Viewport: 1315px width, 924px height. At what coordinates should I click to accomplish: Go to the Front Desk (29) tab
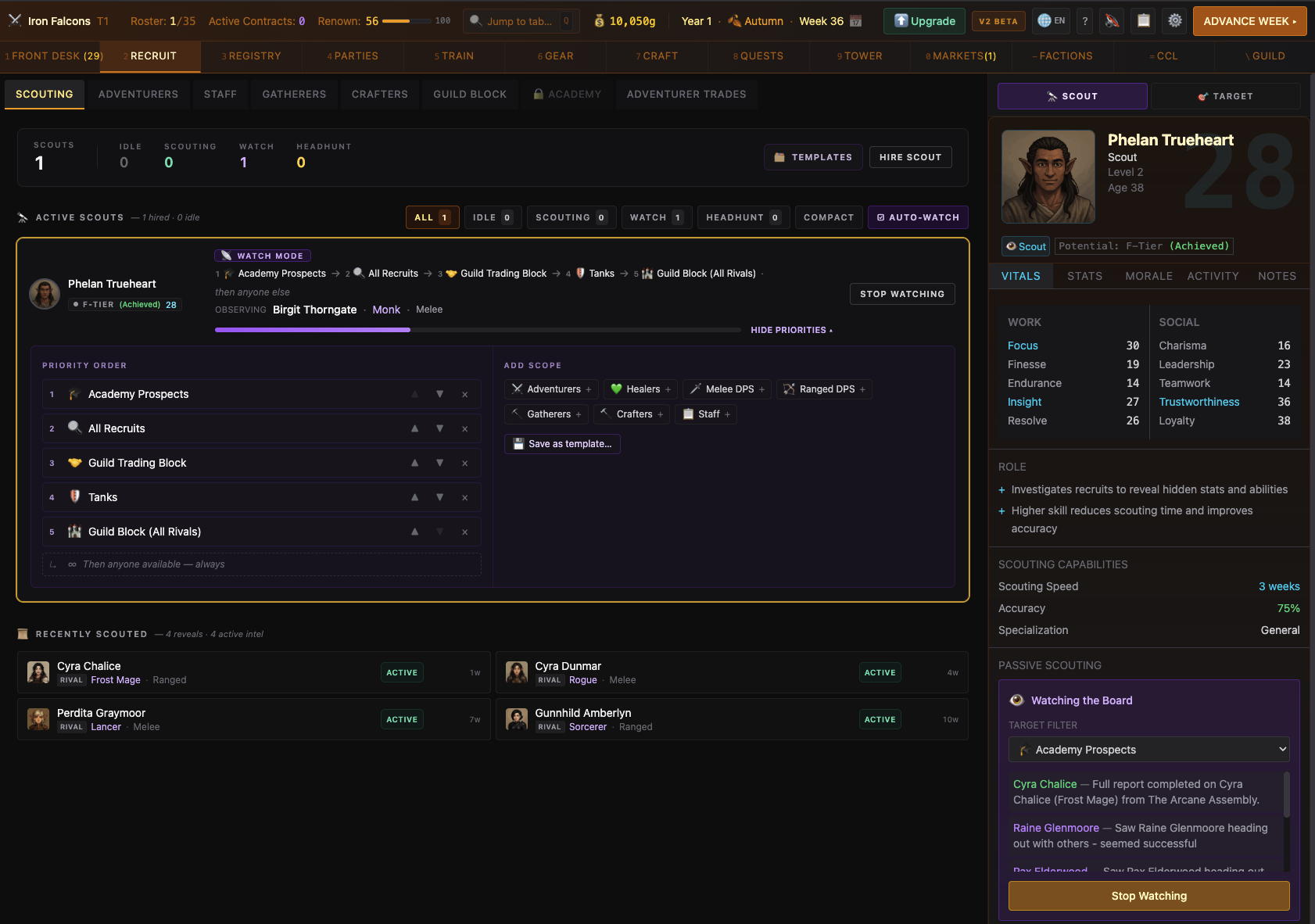click(54, 56)
